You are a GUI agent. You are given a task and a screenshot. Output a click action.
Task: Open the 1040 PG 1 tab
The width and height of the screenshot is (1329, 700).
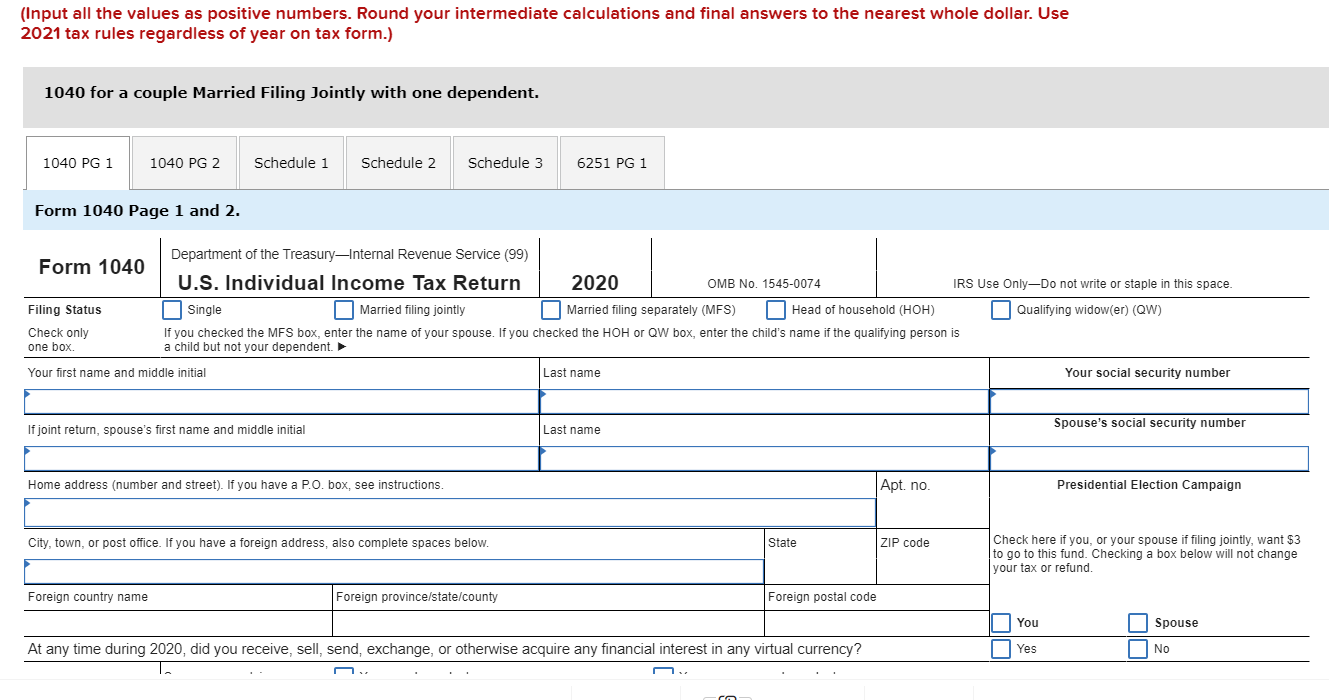pyautogui.click(x=78, y=163)
